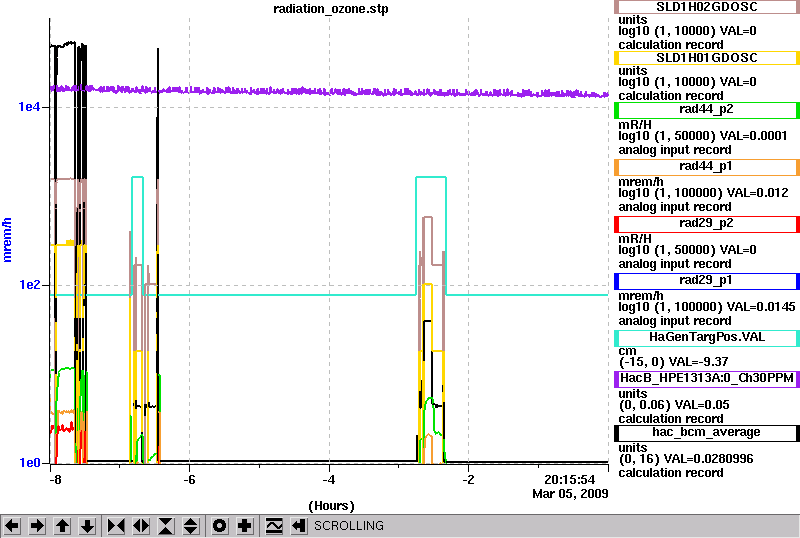Zoom out on the time axis (outward arrows)
This screenshot has height=538, width=800.
click(x=141, y=526)
